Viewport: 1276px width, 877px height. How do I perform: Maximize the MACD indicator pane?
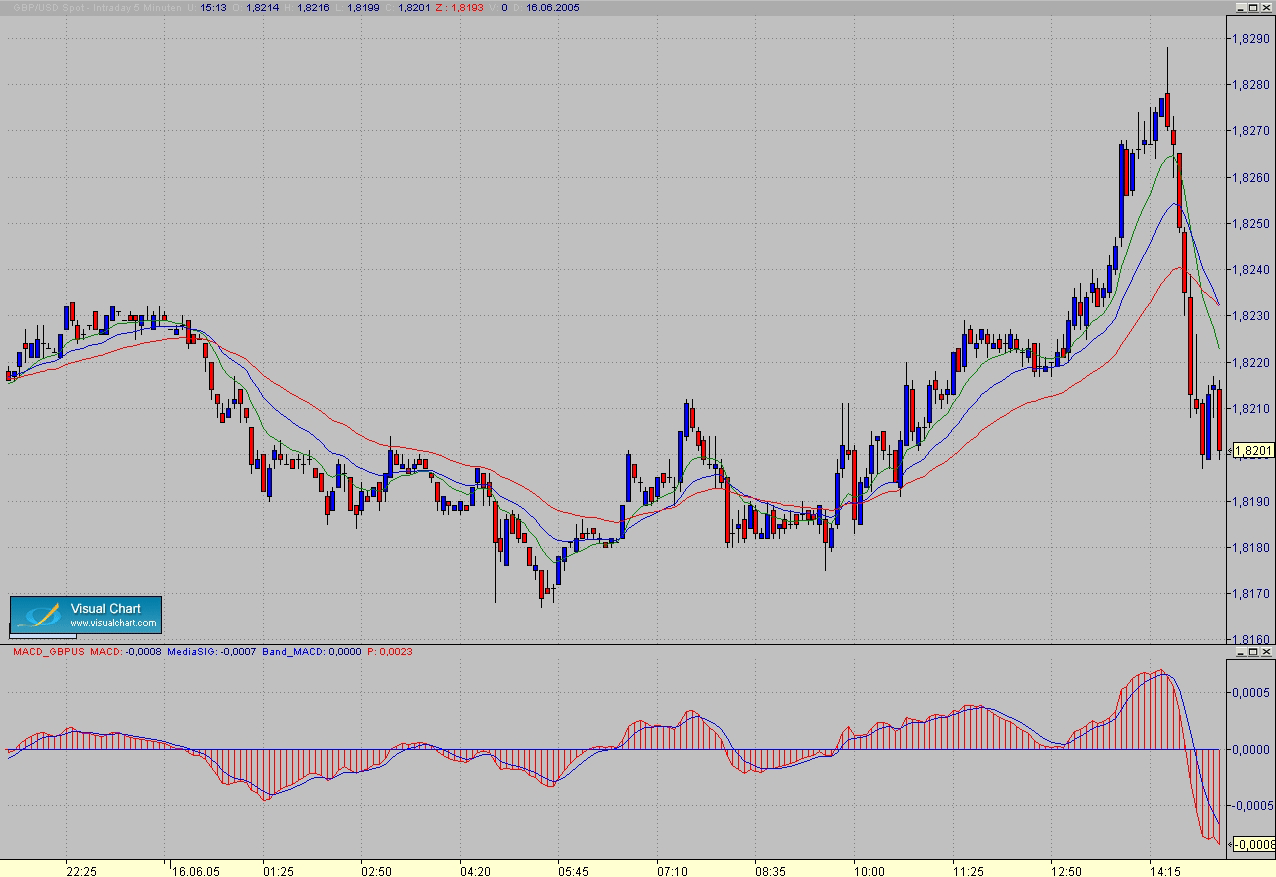(1253, 652)
